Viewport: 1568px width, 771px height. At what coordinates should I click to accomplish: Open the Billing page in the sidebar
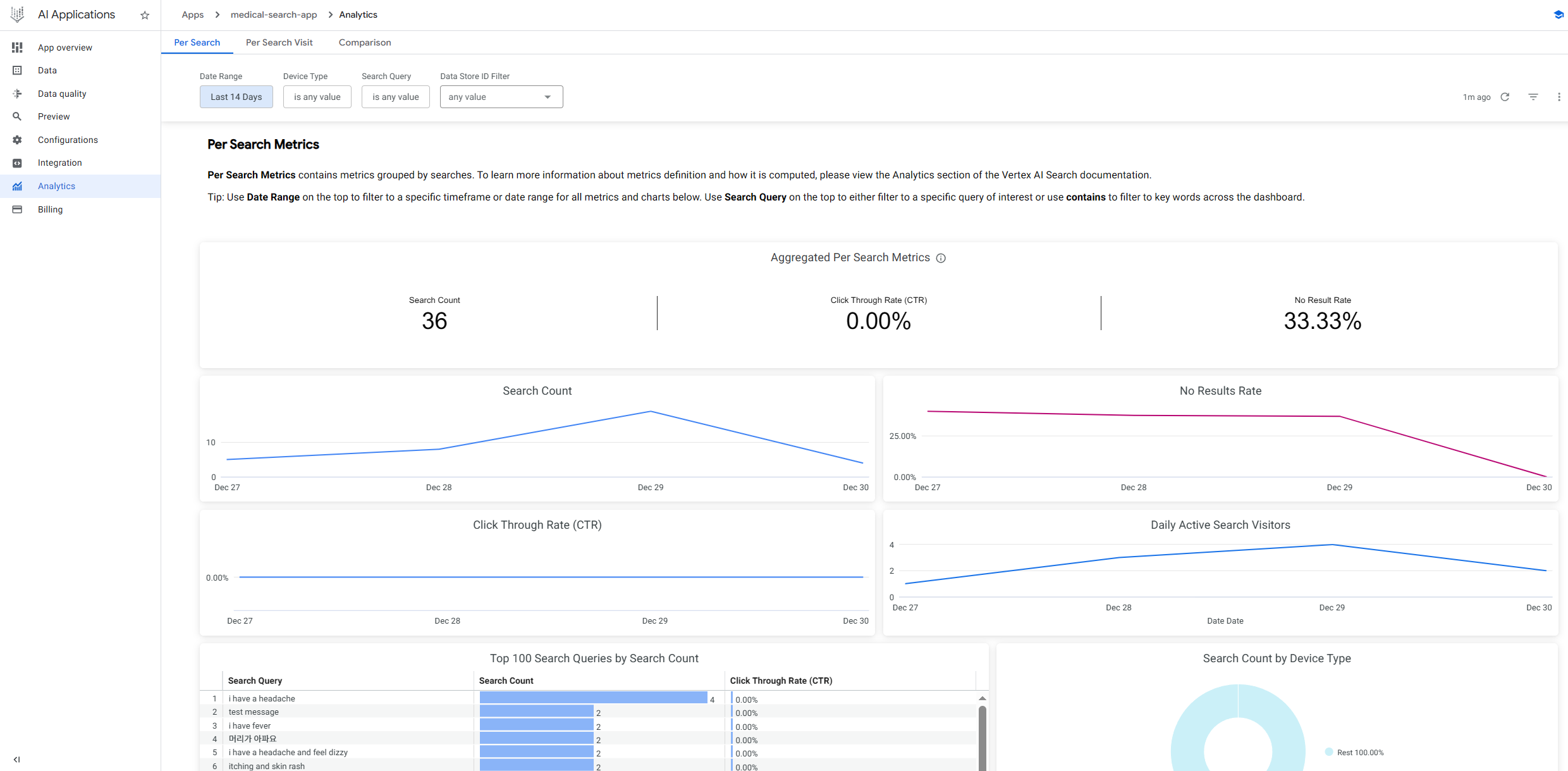[50, 209]
